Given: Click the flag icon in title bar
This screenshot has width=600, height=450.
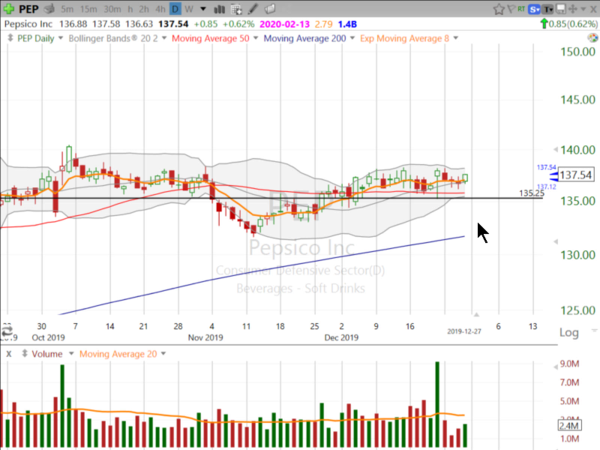Looking at the screenshot, I should pyautogui.click(x=511, y=9).
